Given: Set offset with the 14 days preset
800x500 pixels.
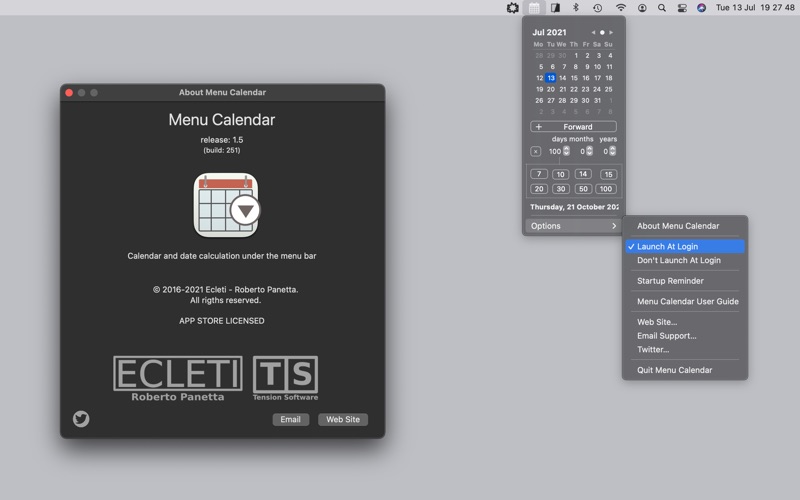Looking at the screenshot, I should tap(583, 174).
